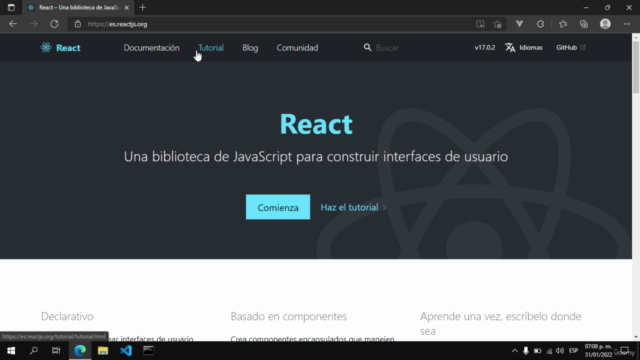Open the Comunidad navigation item
The width and height of the screenshot is (640, 360).
(297, 47)
